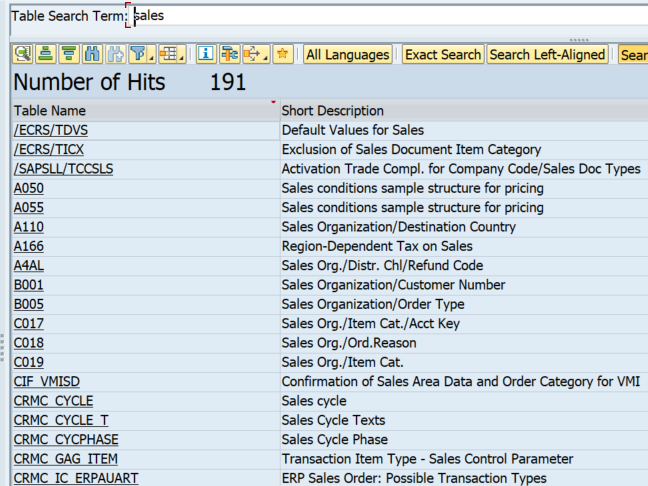Image resolution: width=648 pixels, height=486 pixels.
Task: Click into the Table Search Term field
Action: click(380, 16)
